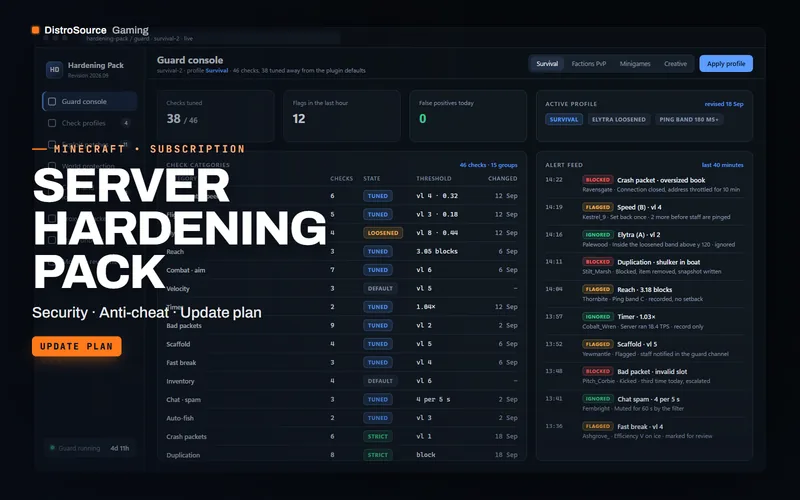Open Check profiles in the sidebar

[90, 123]
